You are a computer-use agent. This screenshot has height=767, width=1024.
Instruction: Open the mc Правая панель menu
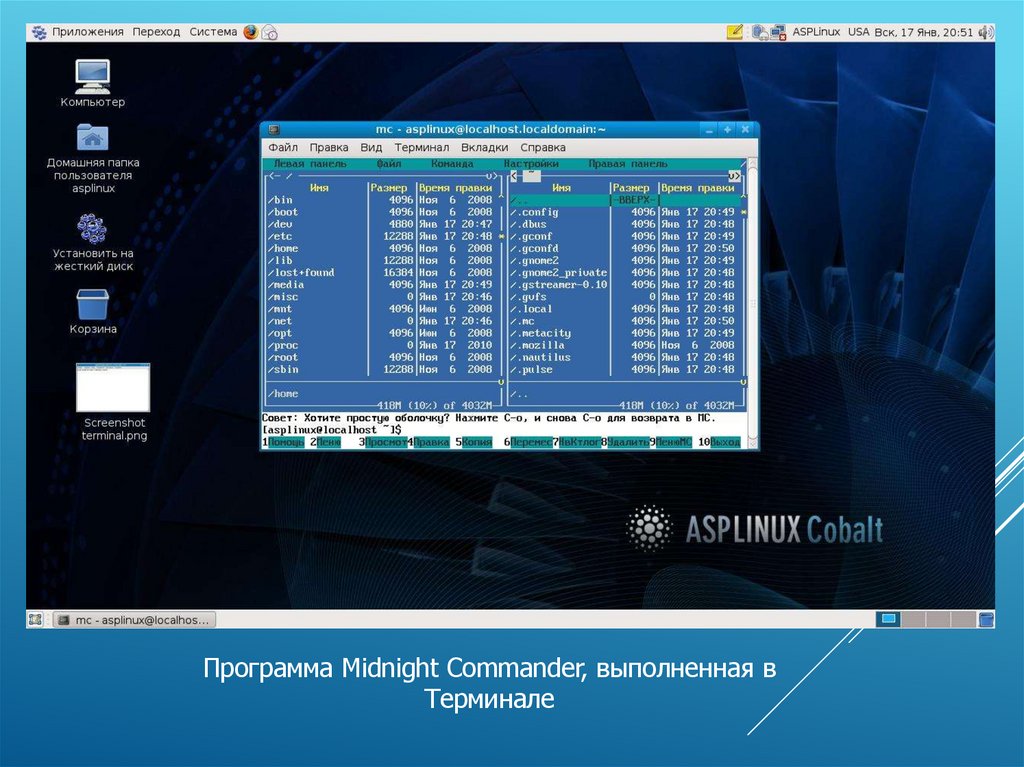pos(628,164)
